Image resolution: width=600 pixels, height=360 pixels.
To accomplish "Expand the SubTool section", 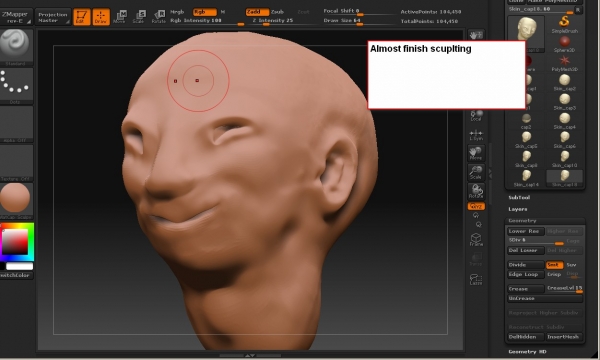I will point(519,197).
